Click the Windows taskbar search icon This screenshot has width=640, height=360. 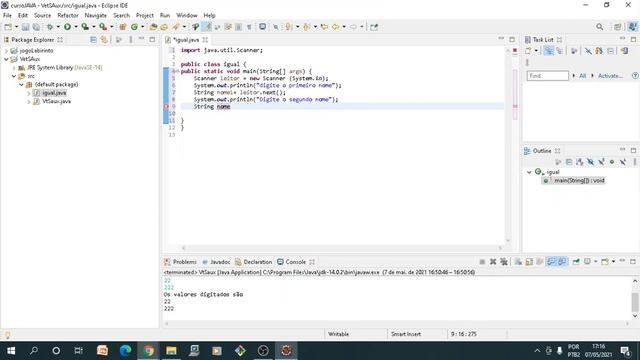click(x=34, y=351)
